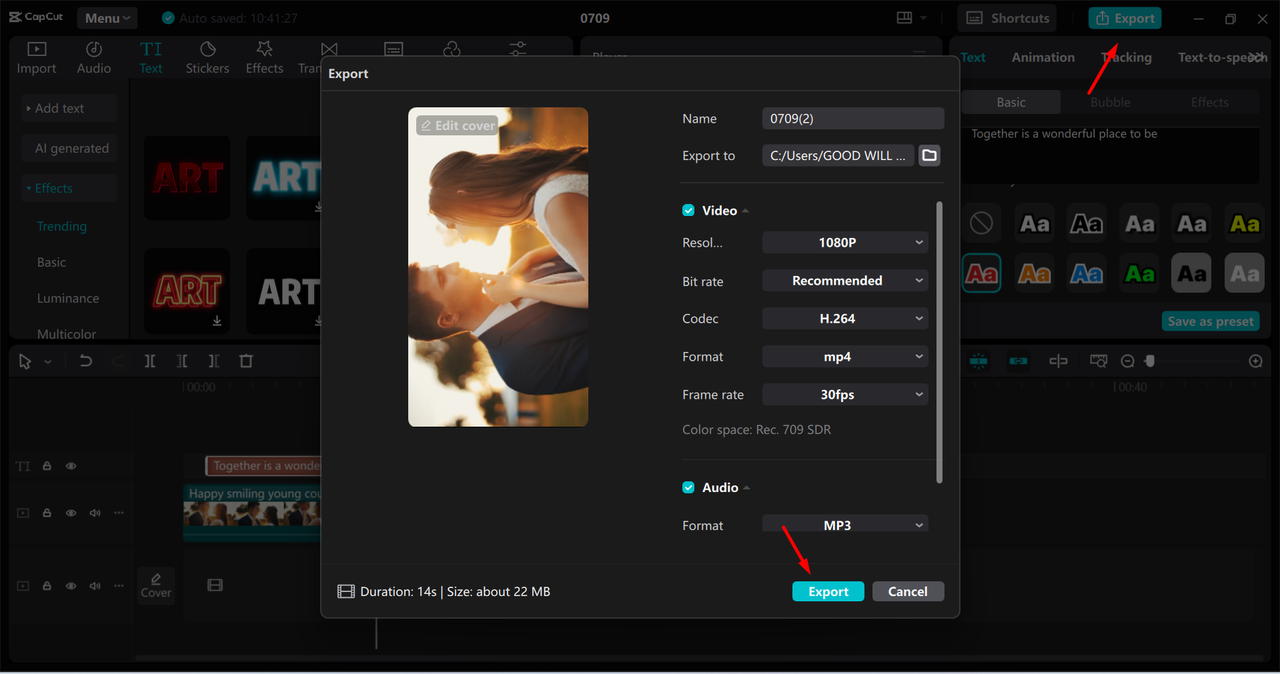Hide the bottom track with its eye icon
1280x674 pixels.
71,586
